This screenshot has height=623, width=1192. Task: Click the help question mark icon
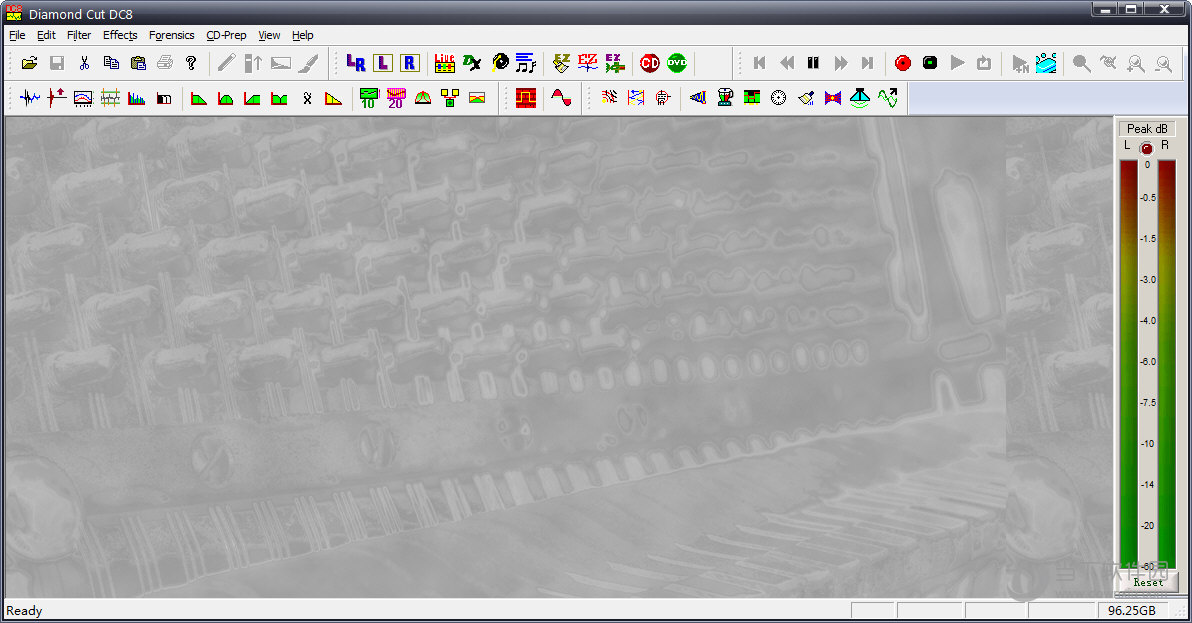coord(191,63)
